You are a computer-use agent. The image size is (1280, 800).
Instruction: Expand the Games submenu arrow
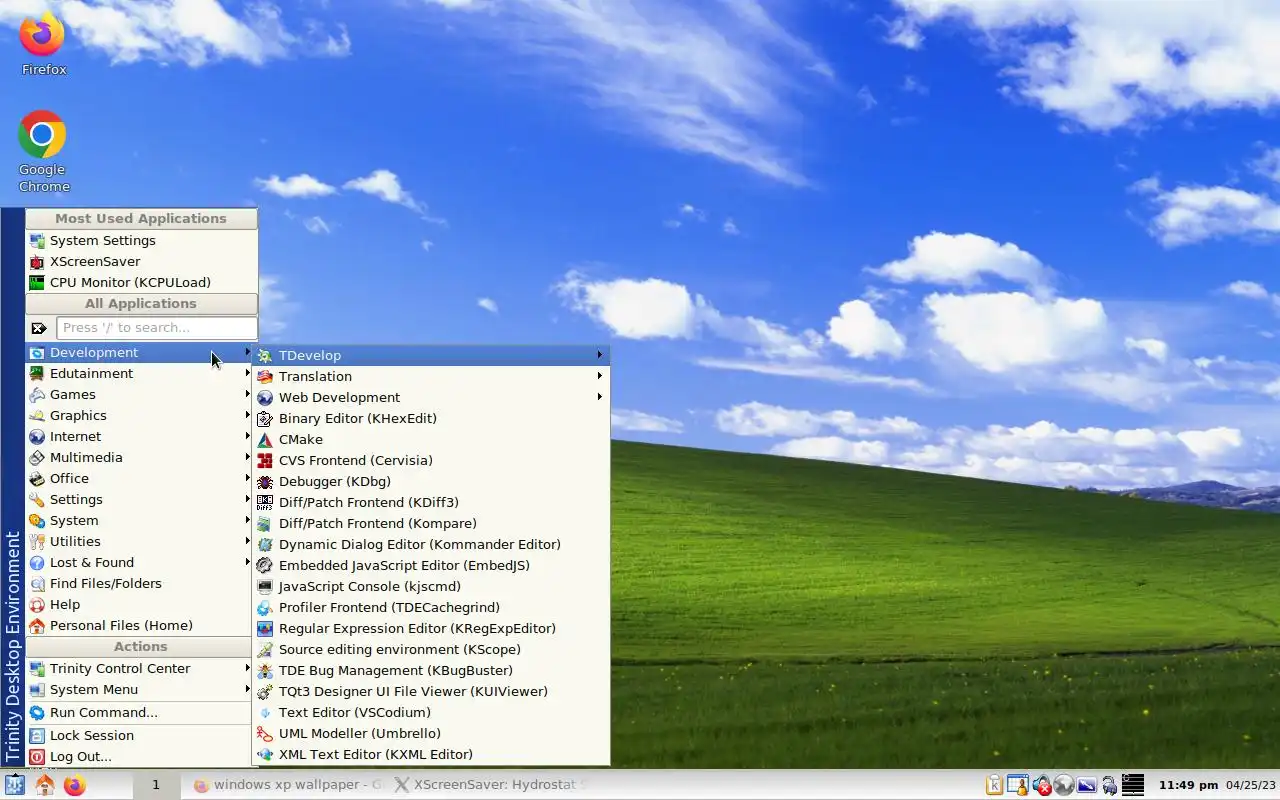pyautogui.click(x=247, y=394)
